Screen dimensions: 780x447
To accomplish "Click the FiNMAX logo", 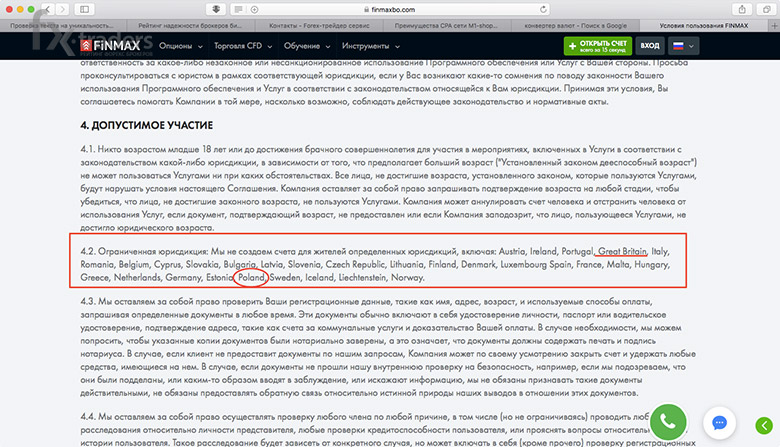I will pyautogui.click(x=110, y=46).
